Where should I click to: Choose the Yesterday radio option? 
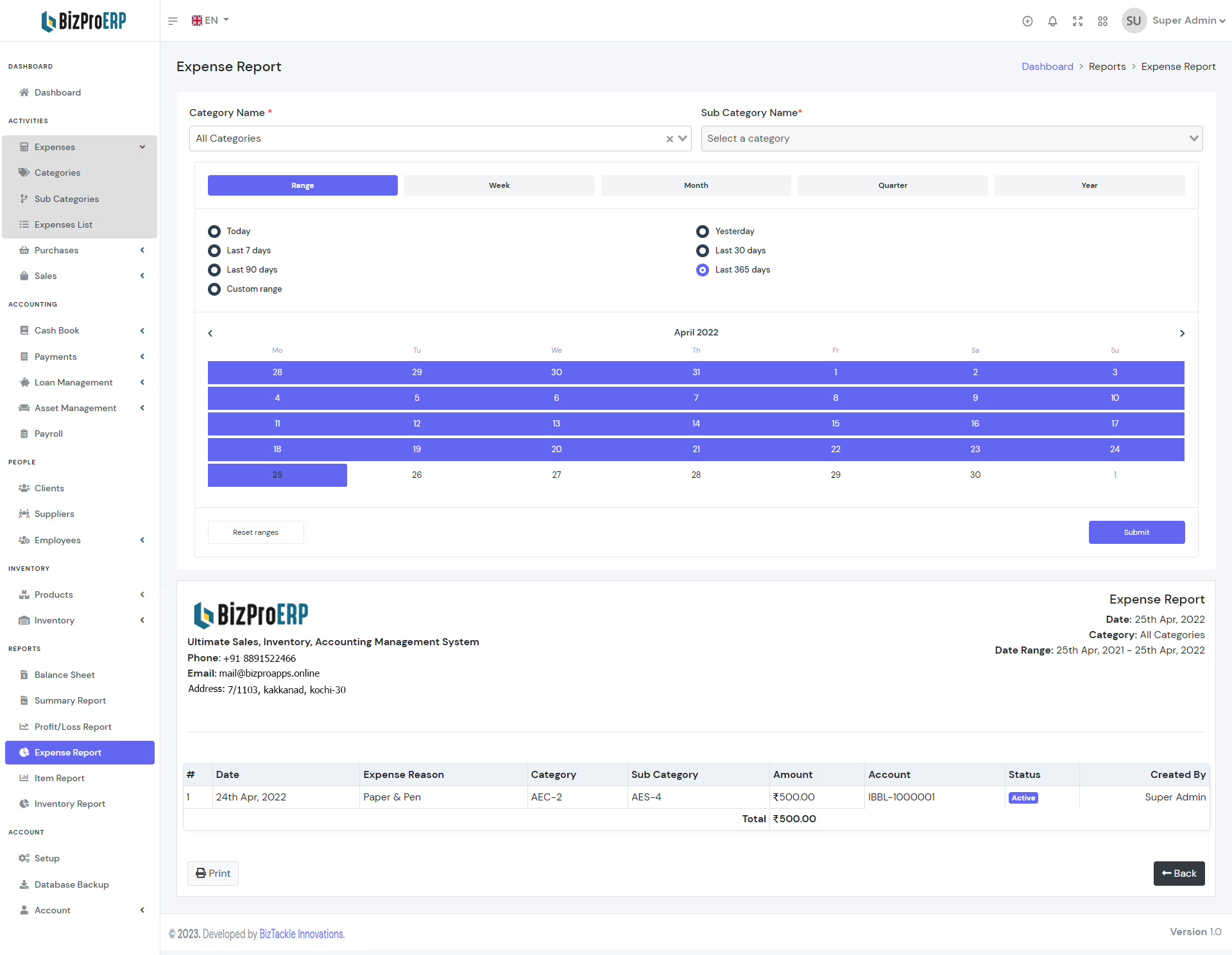[703, 231]
